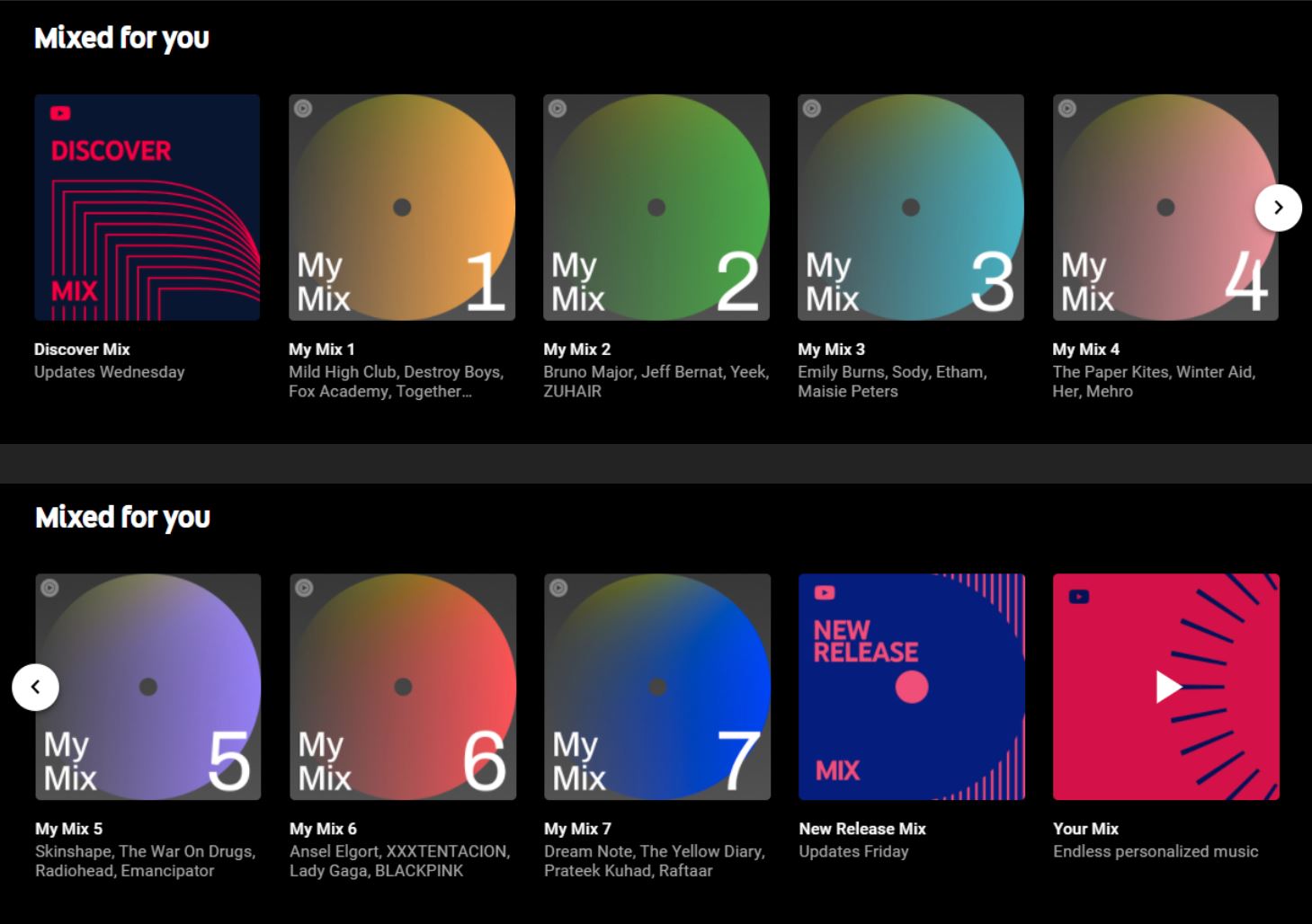The width and height of the screenshot is (1312, 924).
Task: Open the My Mix 2 cover art
Action: coord(656,208)
